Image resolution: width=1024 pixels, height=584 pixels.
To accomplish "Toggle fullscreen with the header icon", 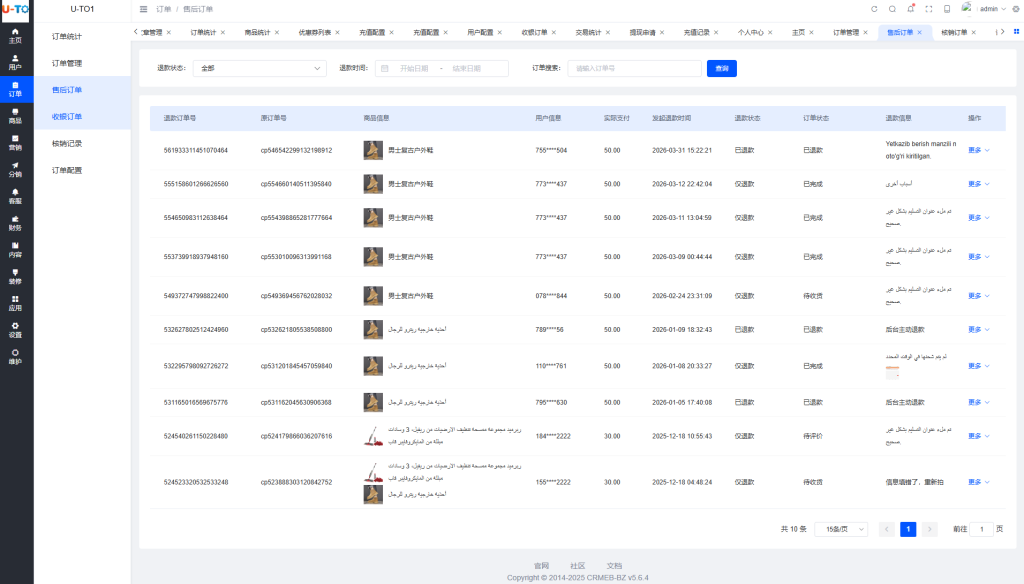I will 929,9.
